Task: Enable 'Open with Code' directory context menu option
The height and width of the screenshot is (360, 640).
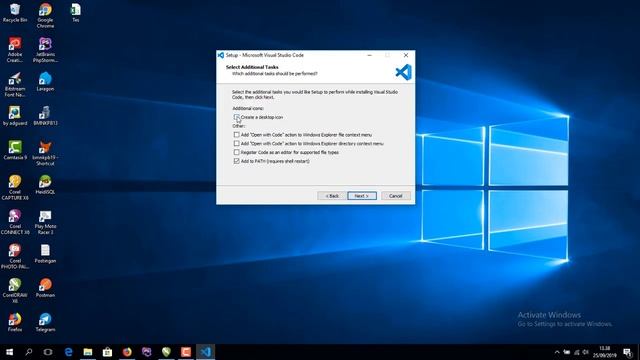Action: click(237, 144)
